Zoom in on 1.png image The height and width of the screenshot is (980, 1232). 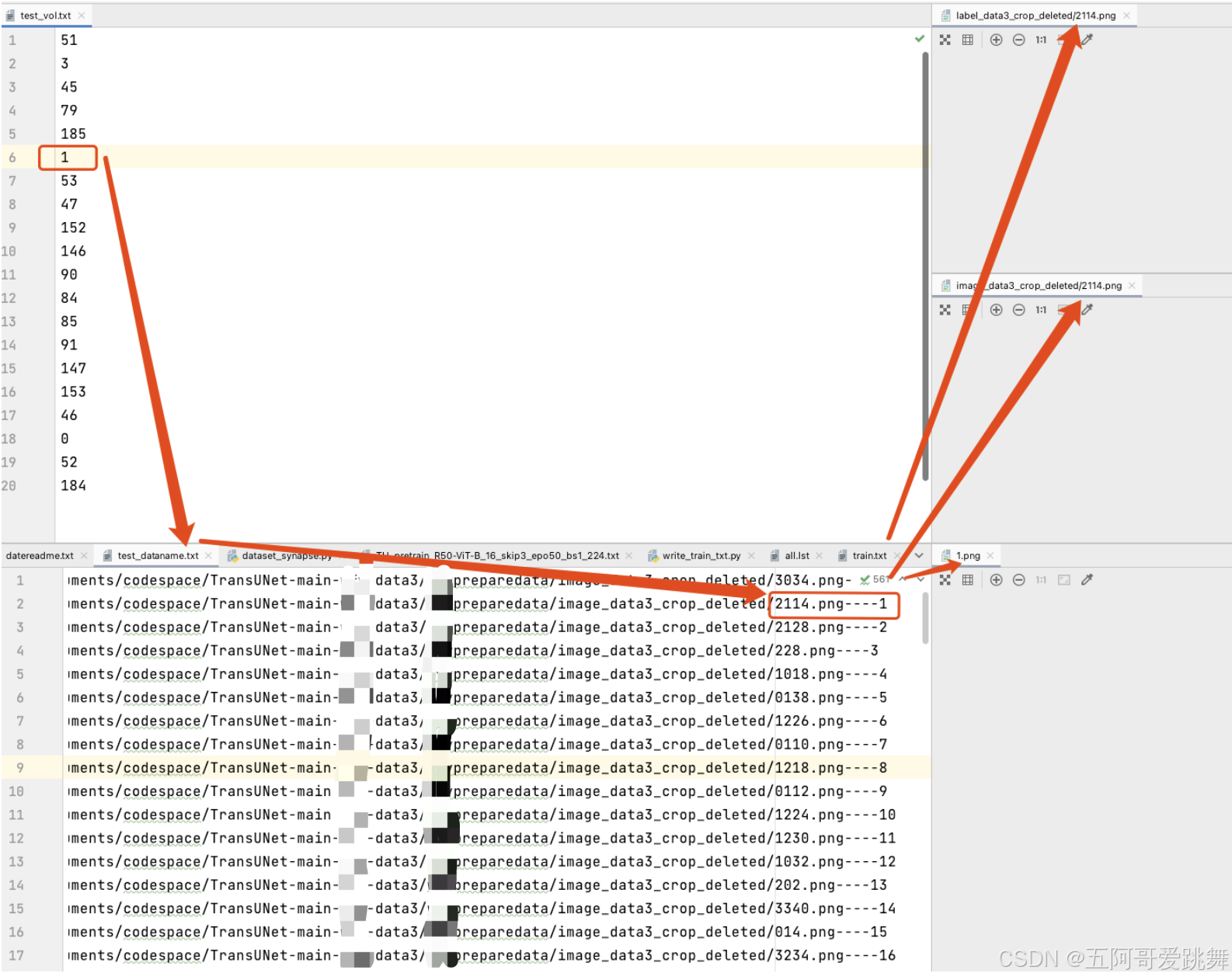[x=996, y=579]
